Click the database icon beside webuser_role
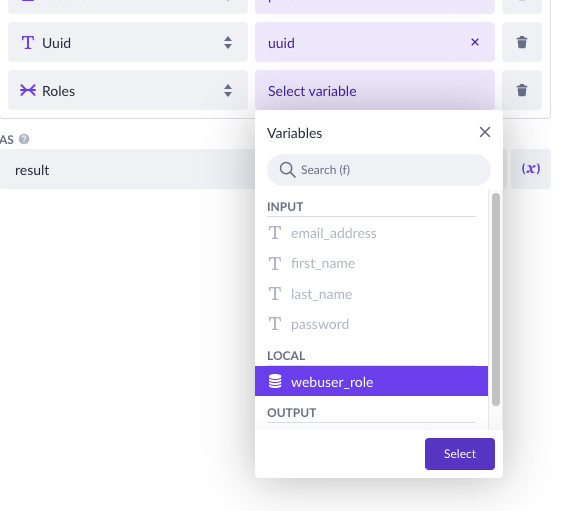The image size is (566, 511). [x=275, y=381]
